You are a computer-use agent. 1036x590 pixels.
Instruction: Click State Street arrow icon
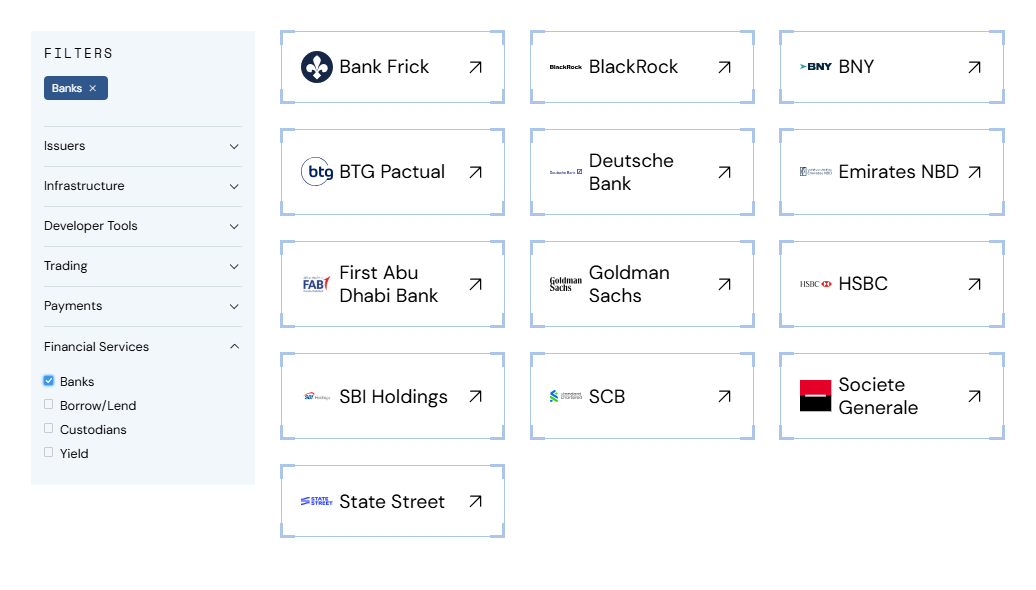tap(475, 501)
